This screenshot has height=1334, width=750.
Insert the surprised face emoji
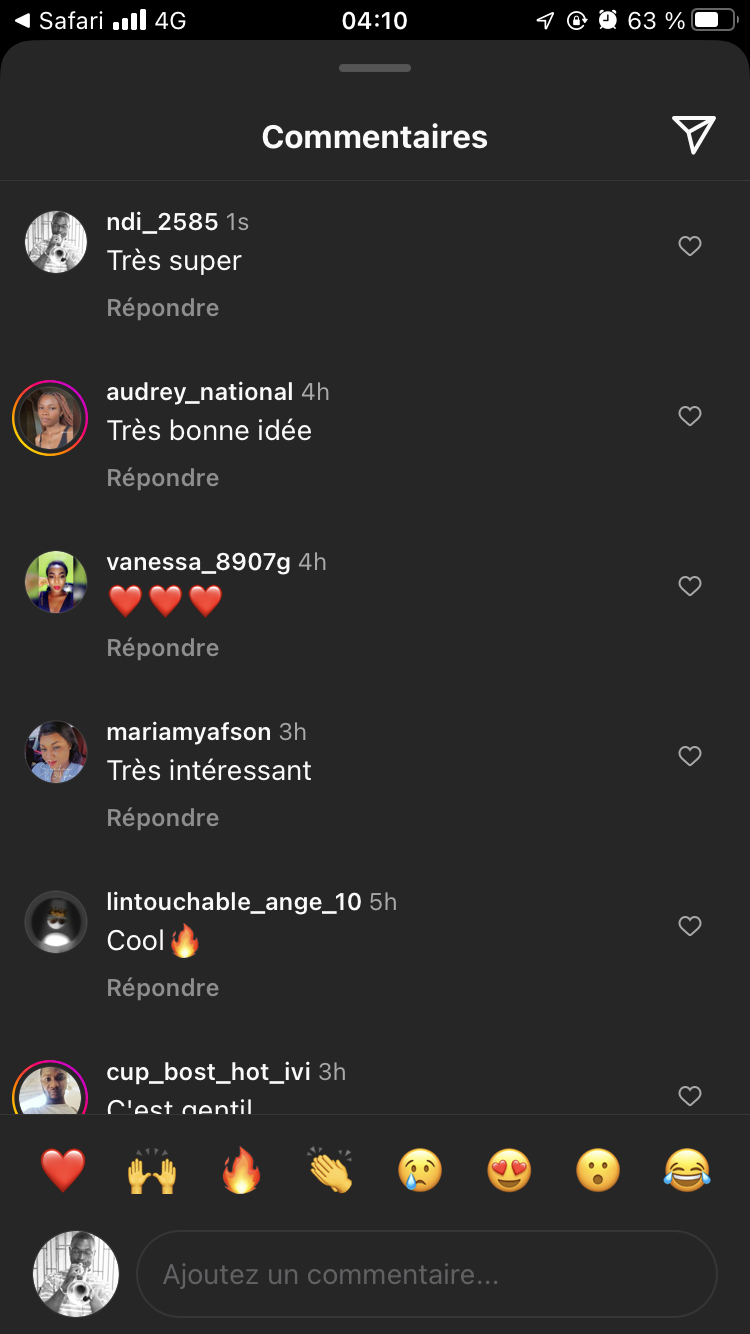point(598,1170)
